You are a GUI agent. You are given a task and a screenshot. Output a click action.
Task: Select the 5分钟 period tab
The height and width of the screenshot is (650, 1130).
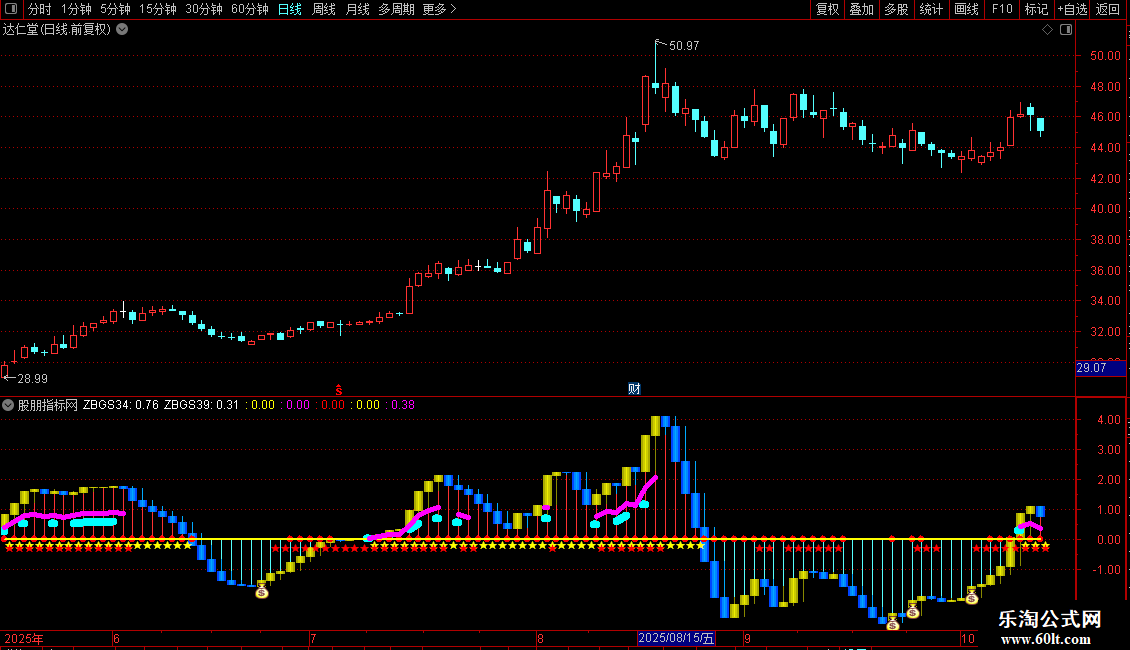pyautogui.click(x=115, y=9)
